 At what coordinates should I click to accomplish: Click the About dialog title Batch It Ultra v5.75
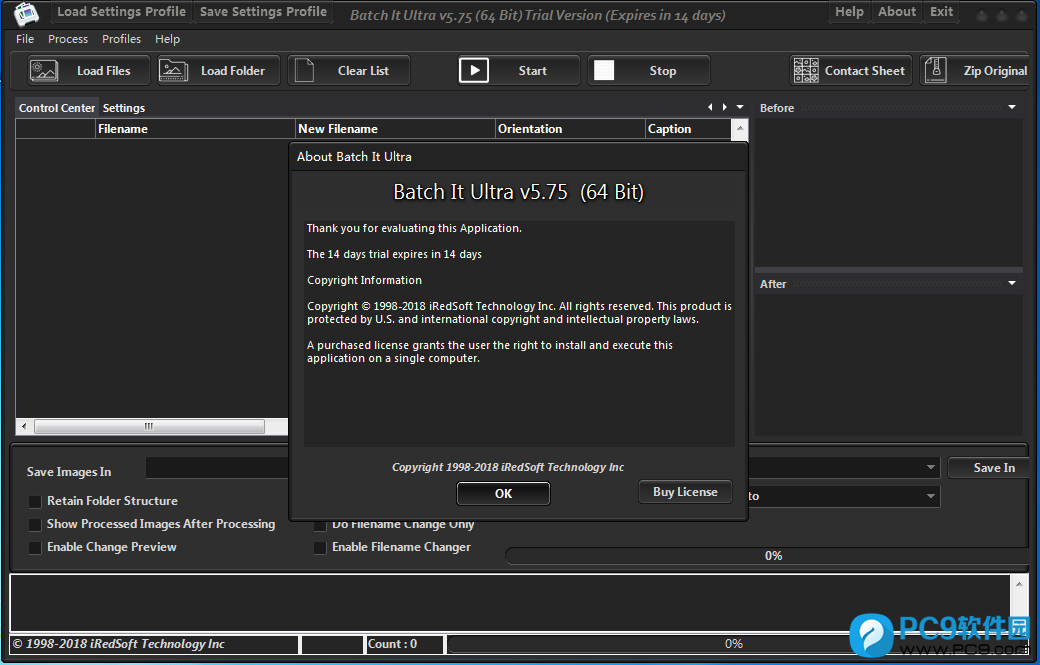(x=519, y=192)
